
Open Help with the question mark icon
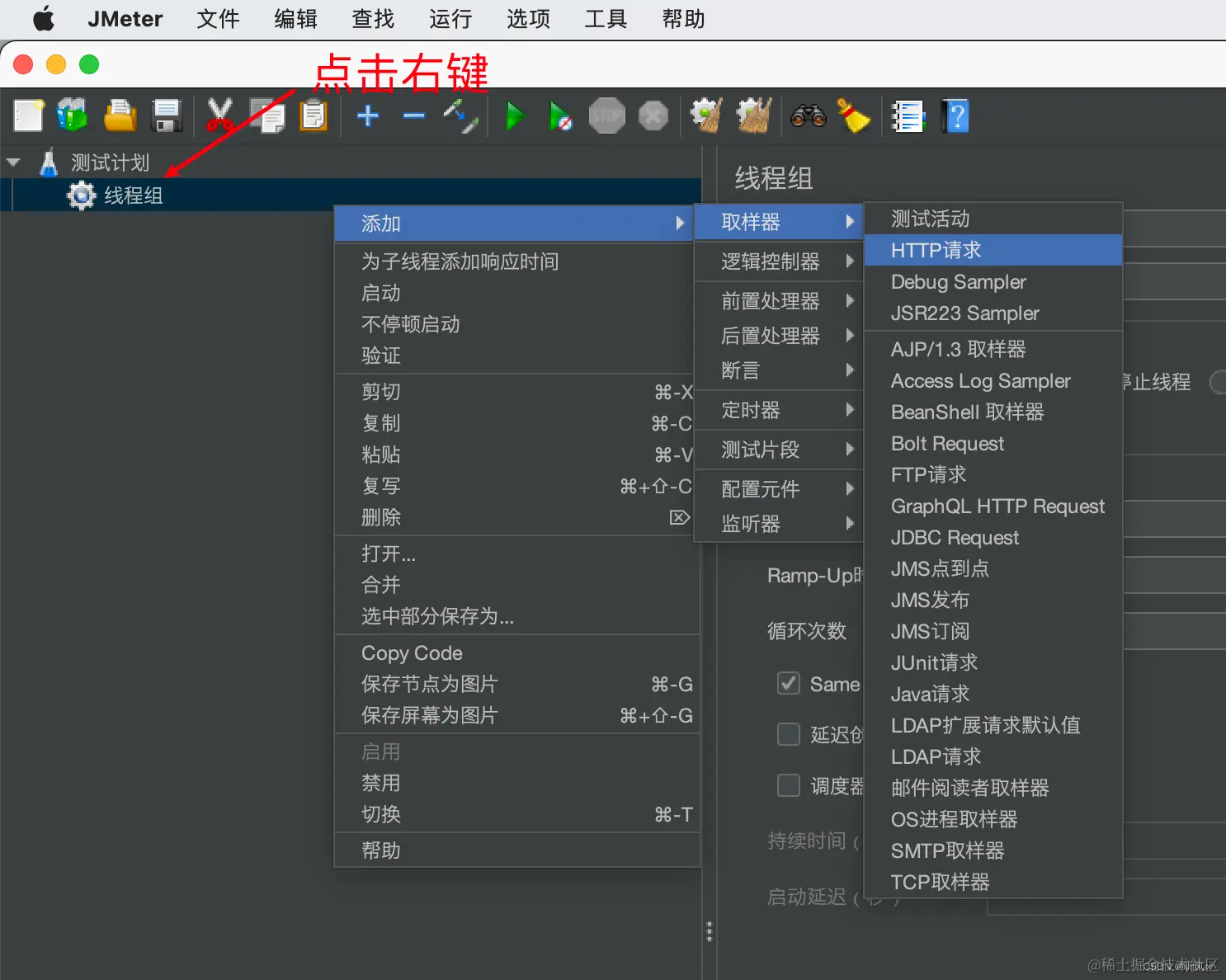(x=955, y=116)
